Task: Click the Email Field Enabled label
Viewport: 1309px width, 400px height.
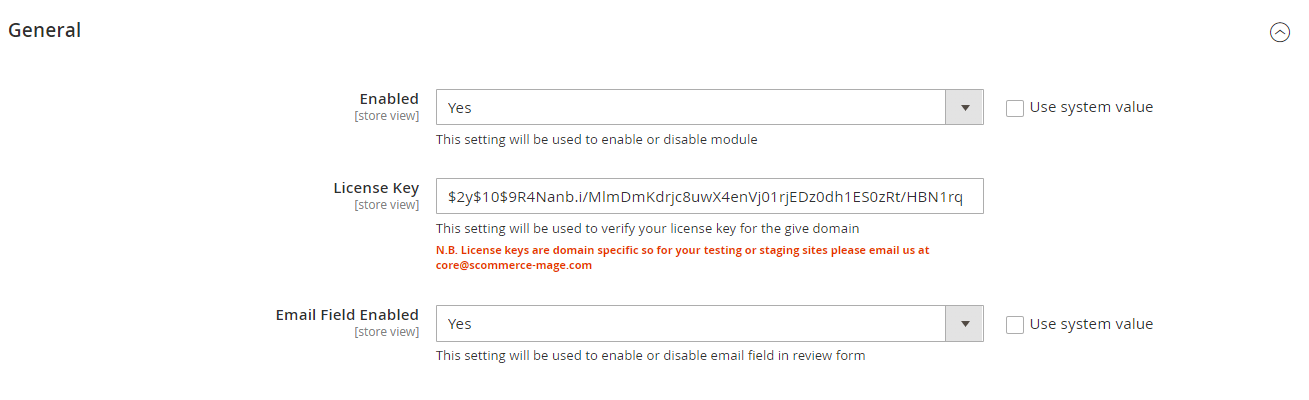Action: tap(347, 315)
